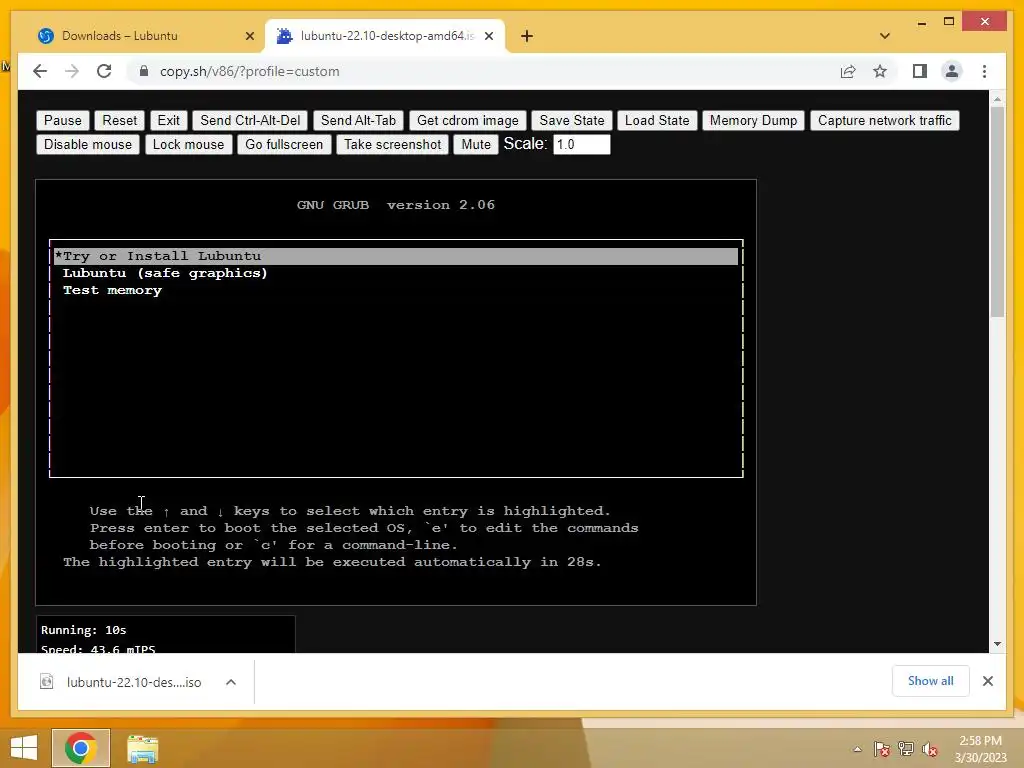Open Chrome's three-dot menu
This screenshot has height=768, width=1024.
[x=984, y=71]
